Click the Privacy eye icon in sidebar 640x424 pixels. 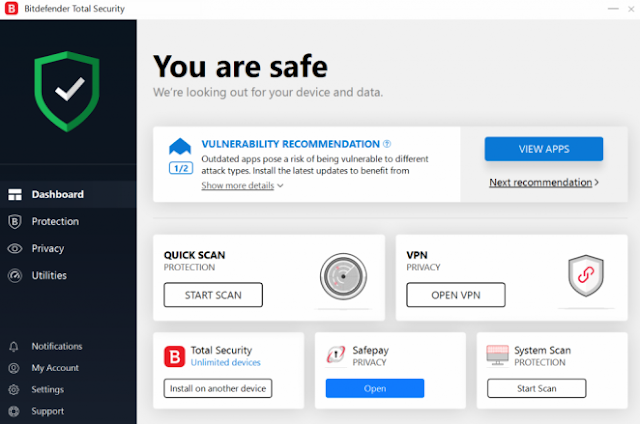tap(15, 249)
